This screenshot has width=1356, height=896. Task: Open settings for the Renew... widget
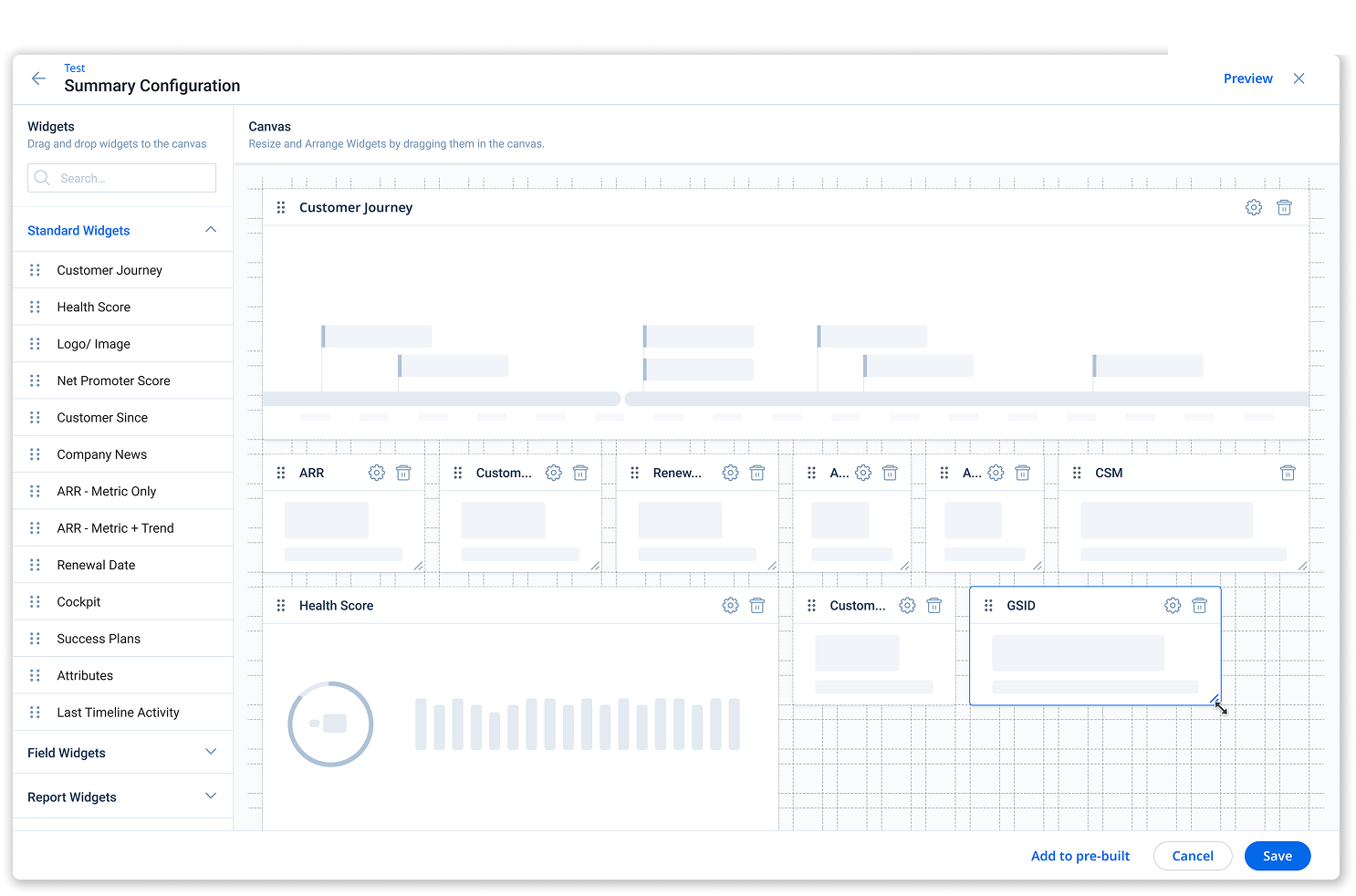tap(730, 473)
